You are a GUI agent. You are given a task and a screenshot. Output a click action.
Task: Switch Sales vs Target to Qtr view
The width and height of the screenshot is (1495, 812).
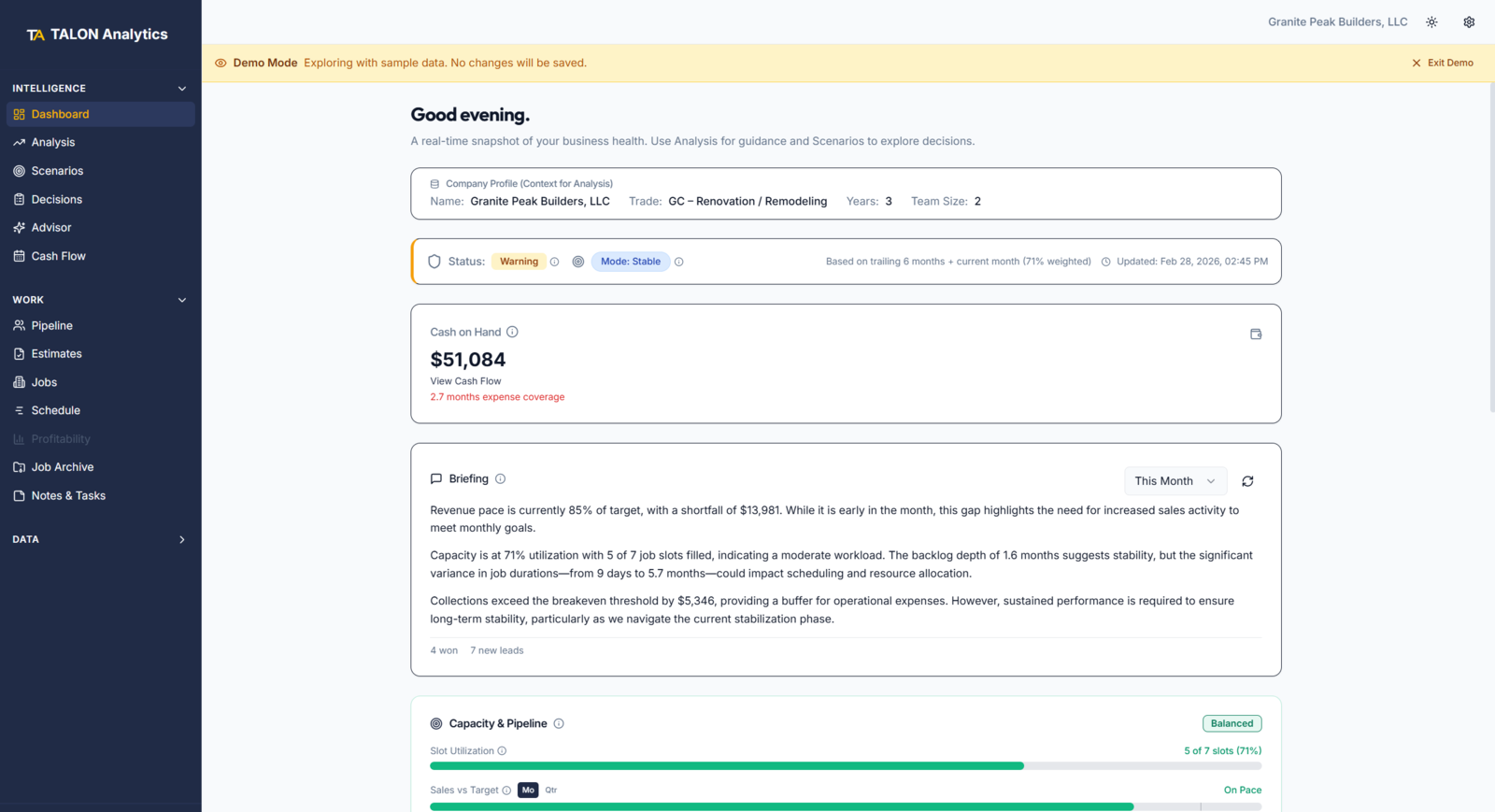pos(551,791)
